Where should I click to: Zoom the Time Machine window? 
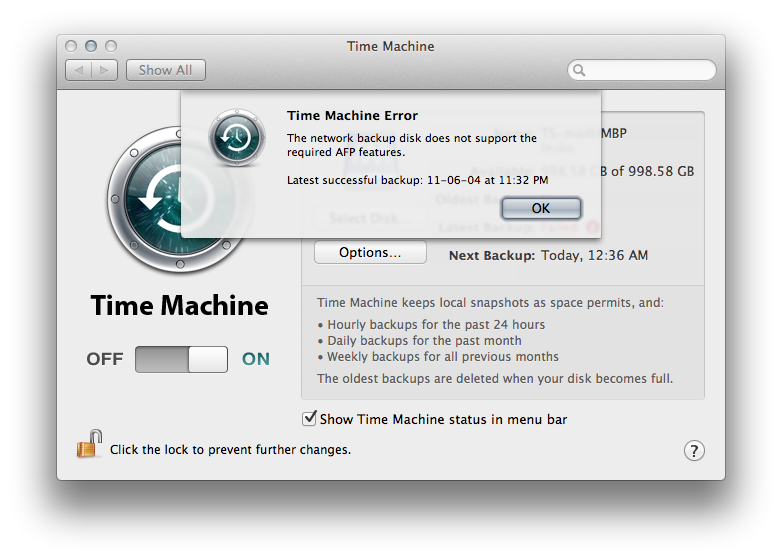click(x=111, y=46)
